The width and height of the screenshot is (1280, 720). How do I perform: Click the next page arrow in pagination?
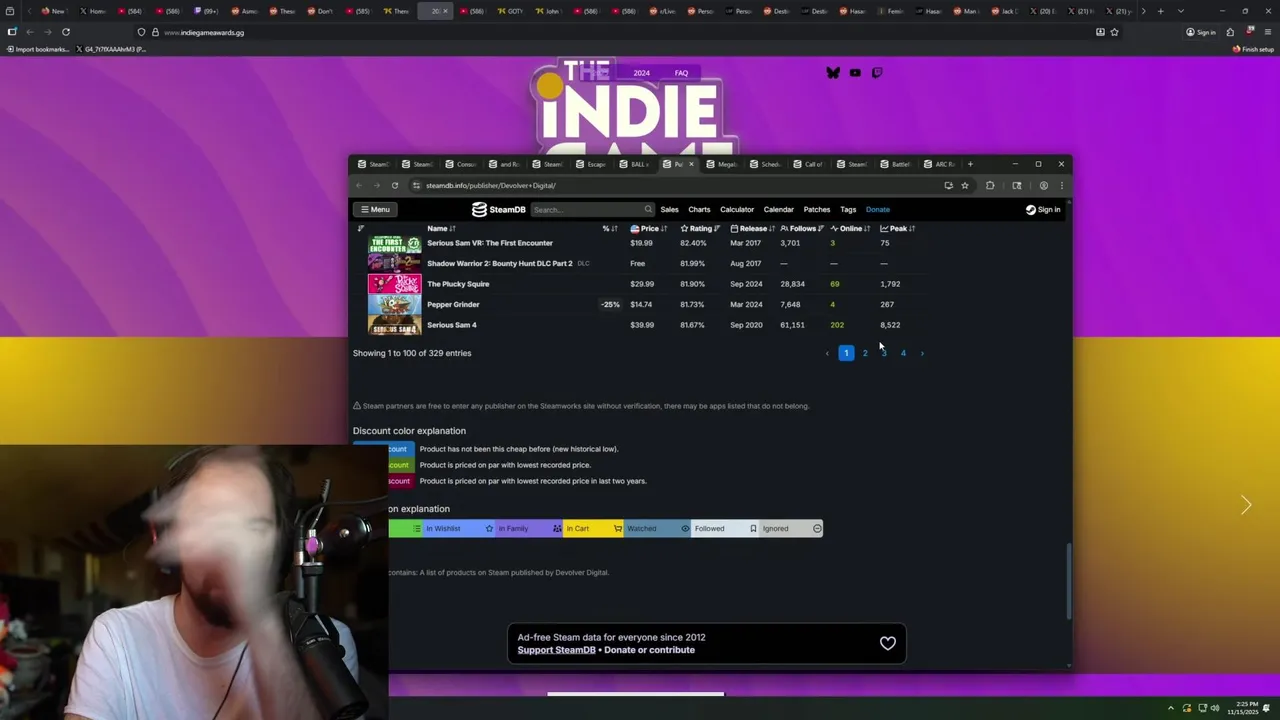tap(922, 353)
